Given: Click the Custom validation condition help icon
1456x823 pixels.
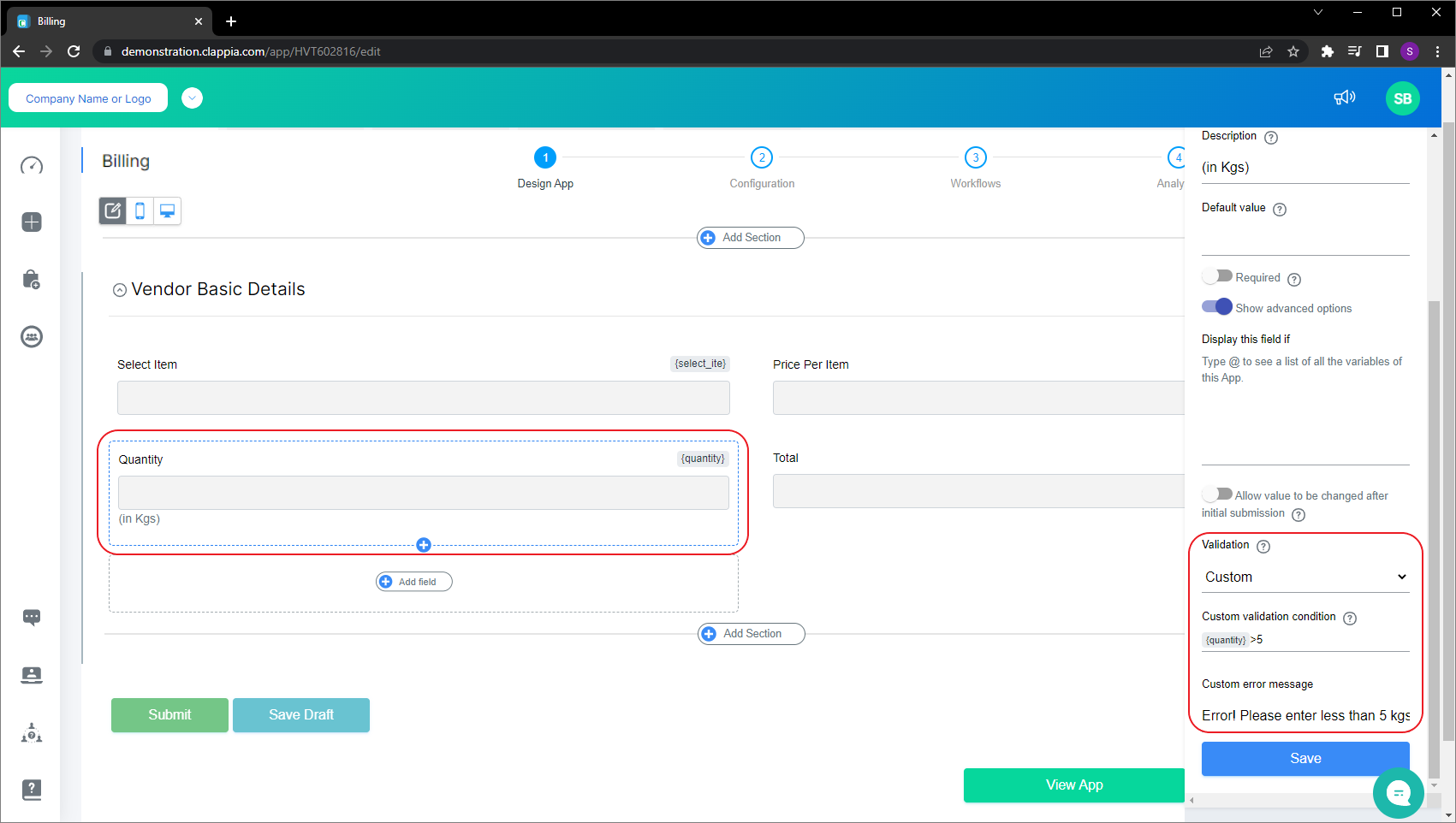Looking at the screenshot, I should click(x=1350, y=619).
